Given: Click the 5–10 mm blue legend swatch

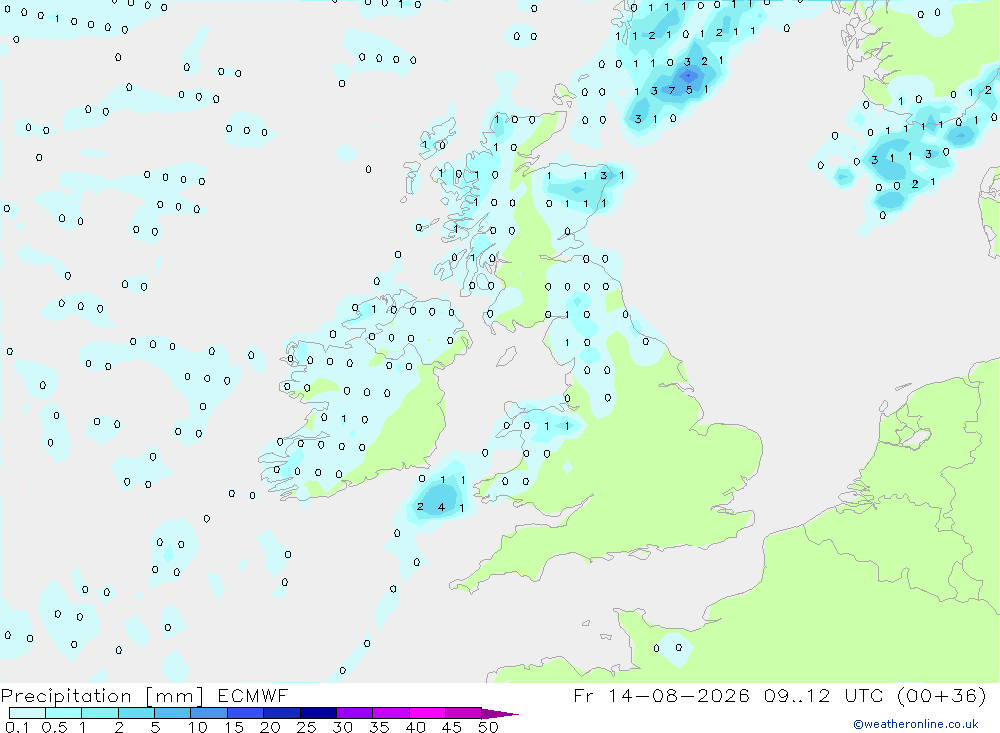Looking at the screenshot, I should (172, 713).
